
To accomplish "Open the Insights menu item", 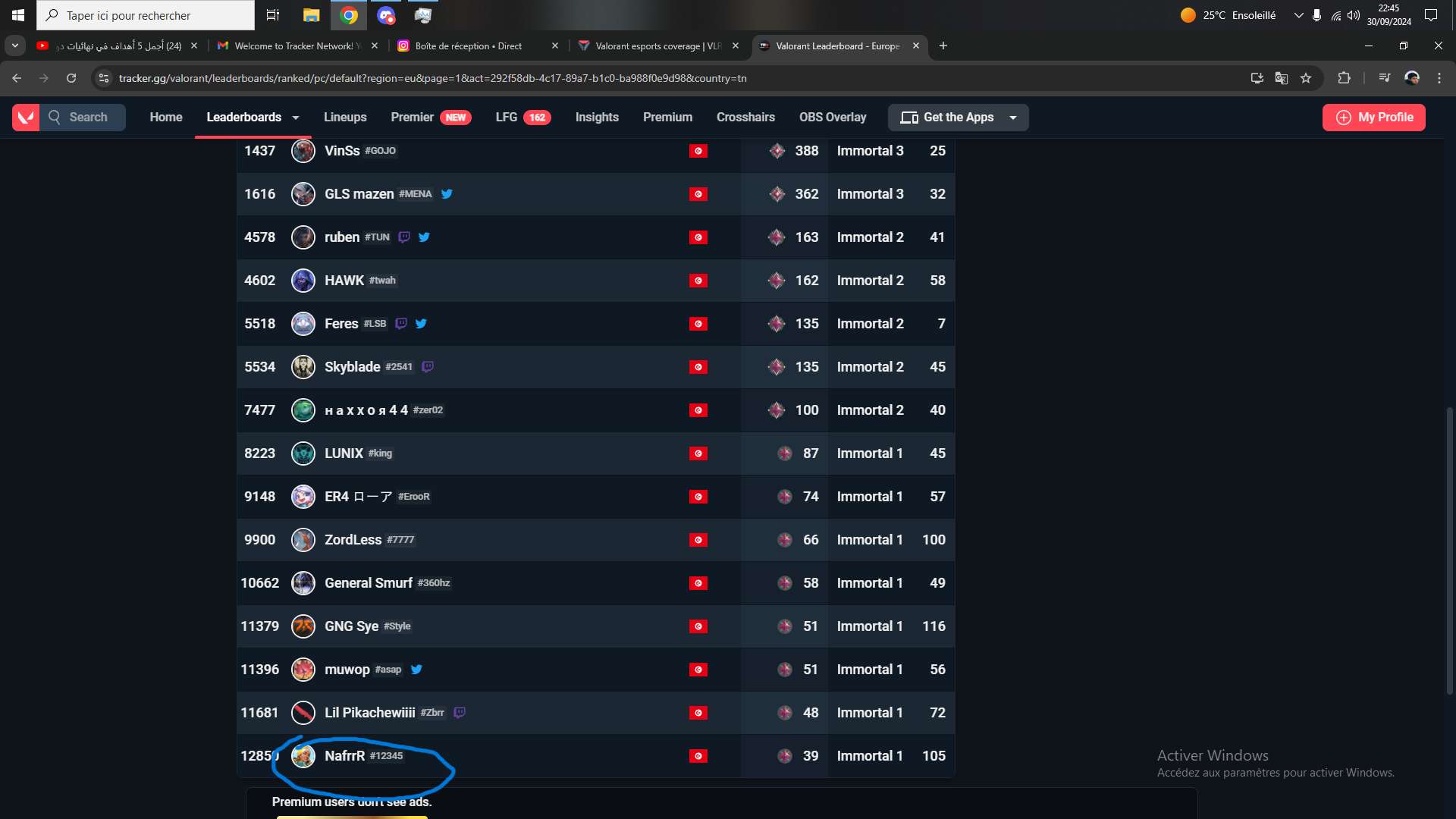I will click(x=597, y=118).
